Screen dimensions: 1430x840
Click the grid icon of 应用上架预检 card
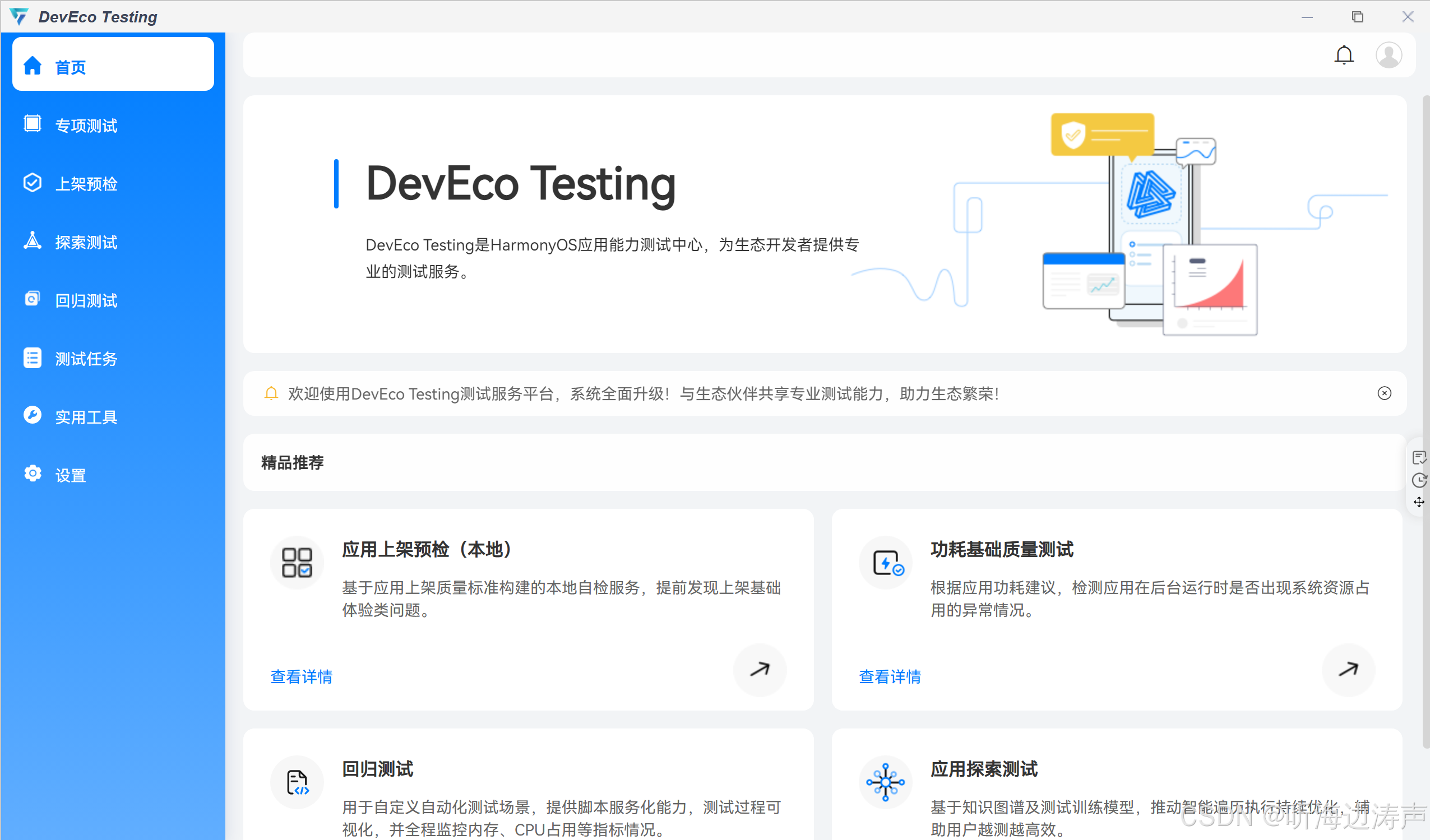pos(297,563)
